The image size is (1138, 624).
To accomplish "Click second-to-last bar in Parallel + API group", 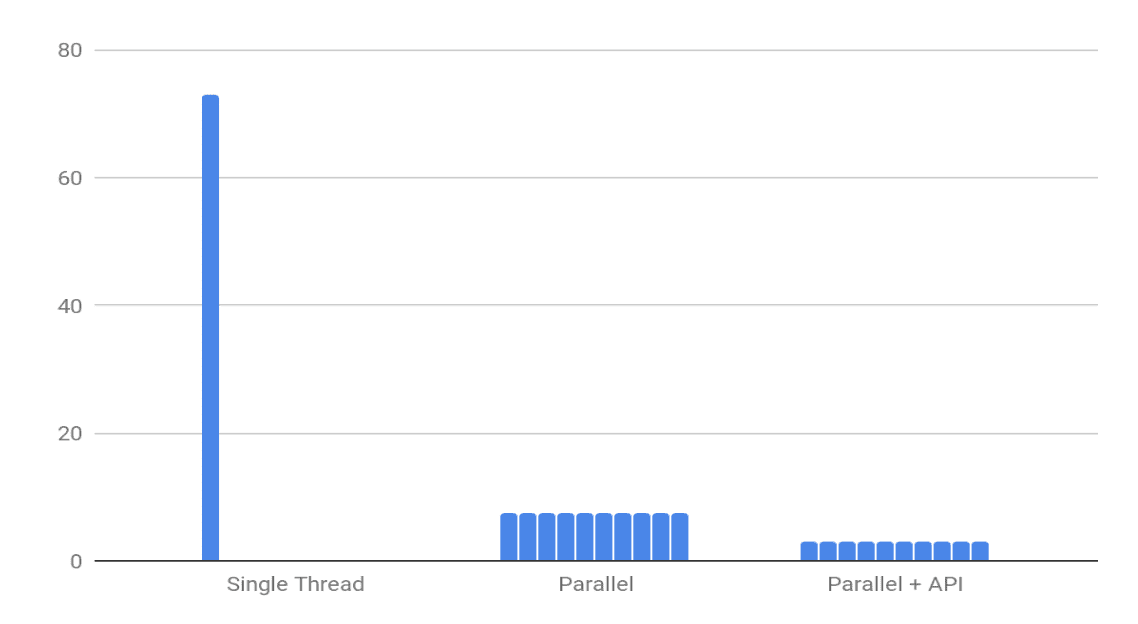I will coord(961,551).
